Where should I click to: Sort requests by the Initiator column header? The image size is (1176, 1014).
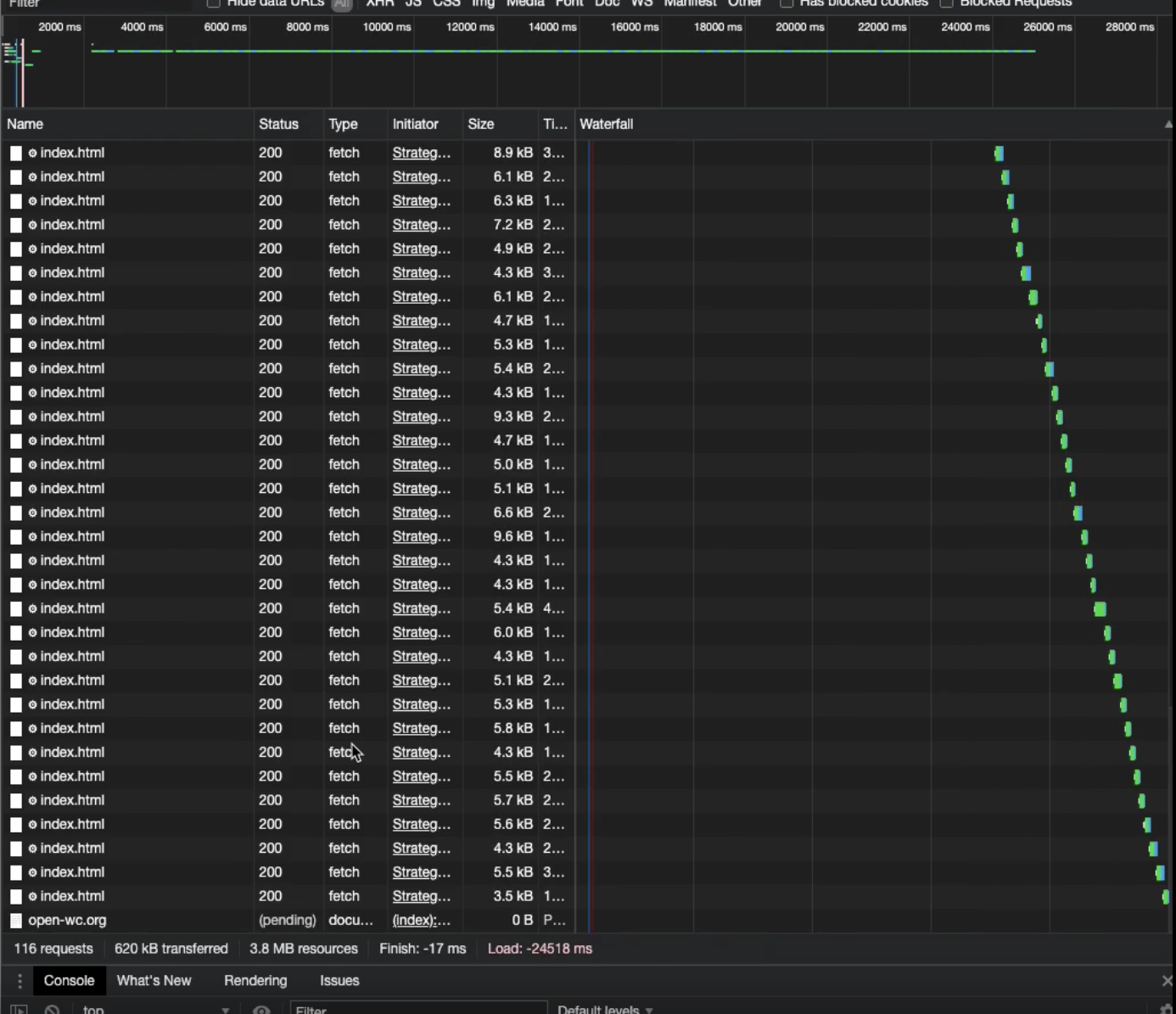424,125
